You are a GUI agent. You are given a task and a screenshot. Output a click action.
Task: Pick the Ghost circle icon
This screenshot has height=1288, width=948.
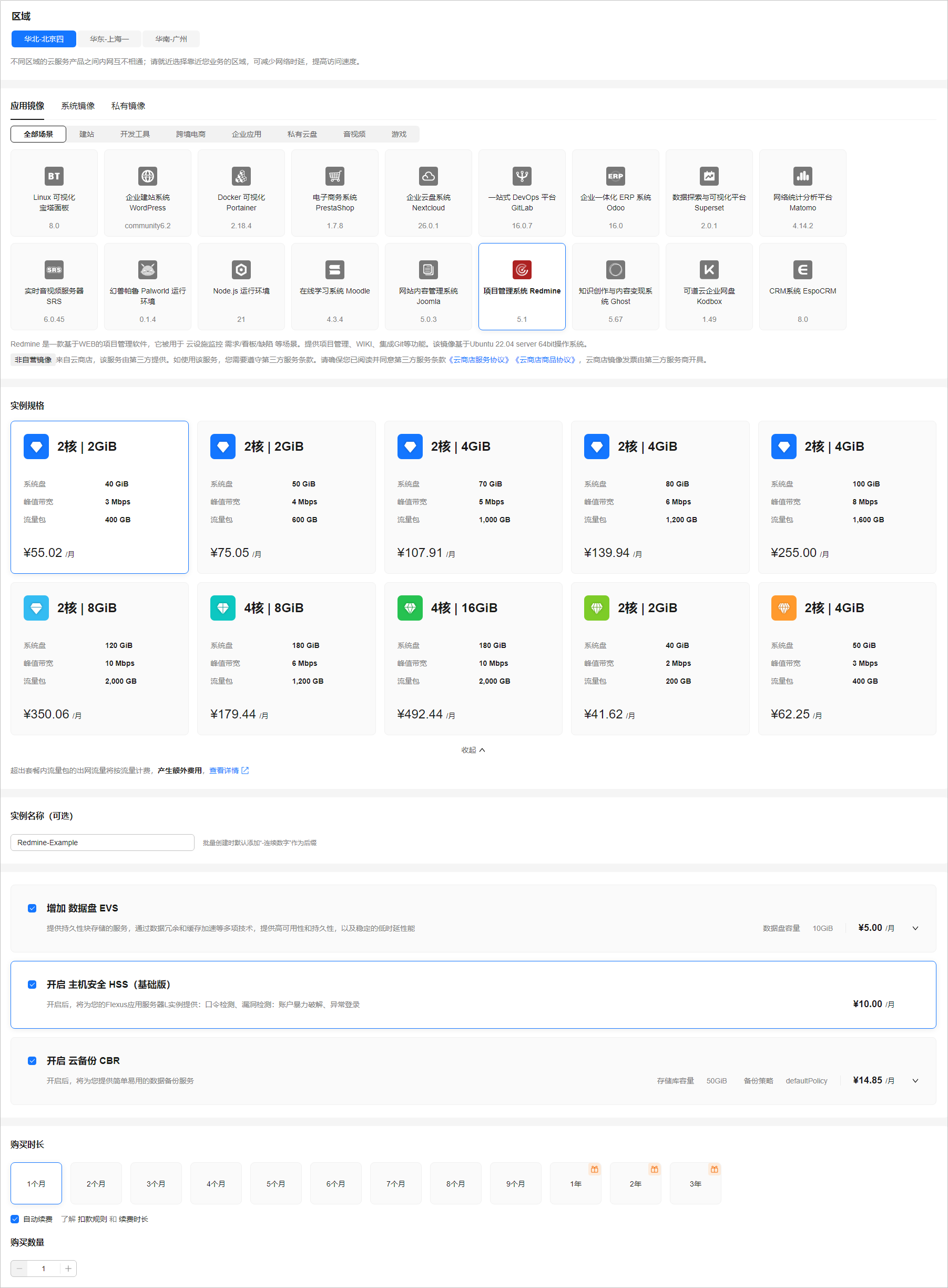(615, 270)
